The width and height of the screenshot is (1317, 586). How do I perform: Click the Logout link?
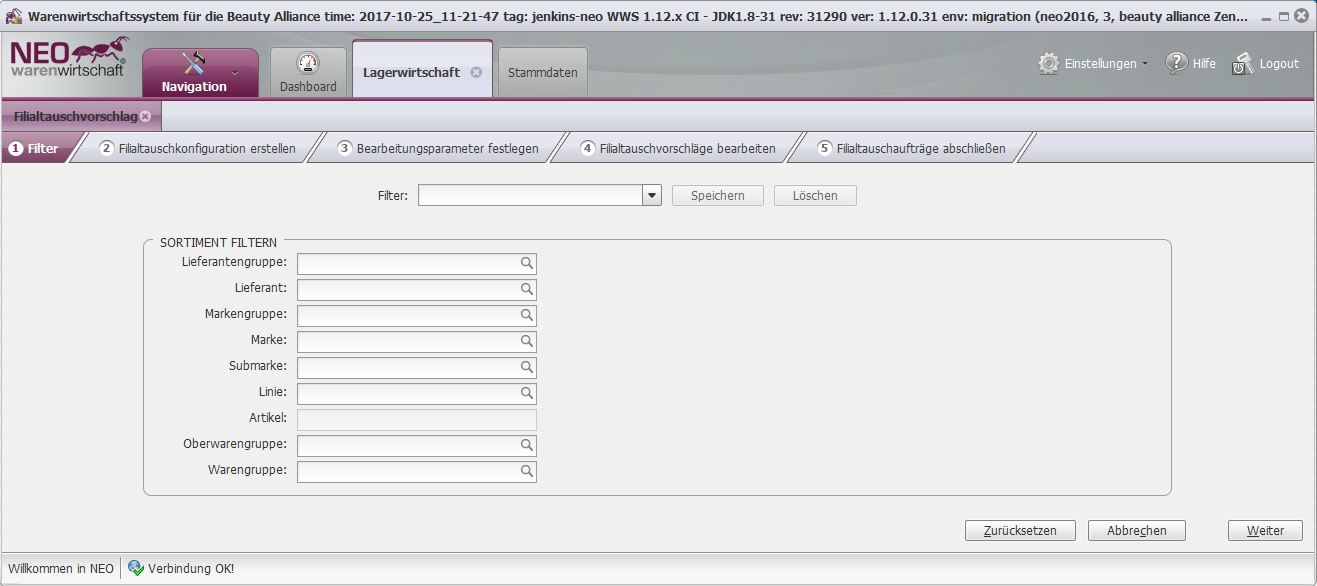[1279, 63]
